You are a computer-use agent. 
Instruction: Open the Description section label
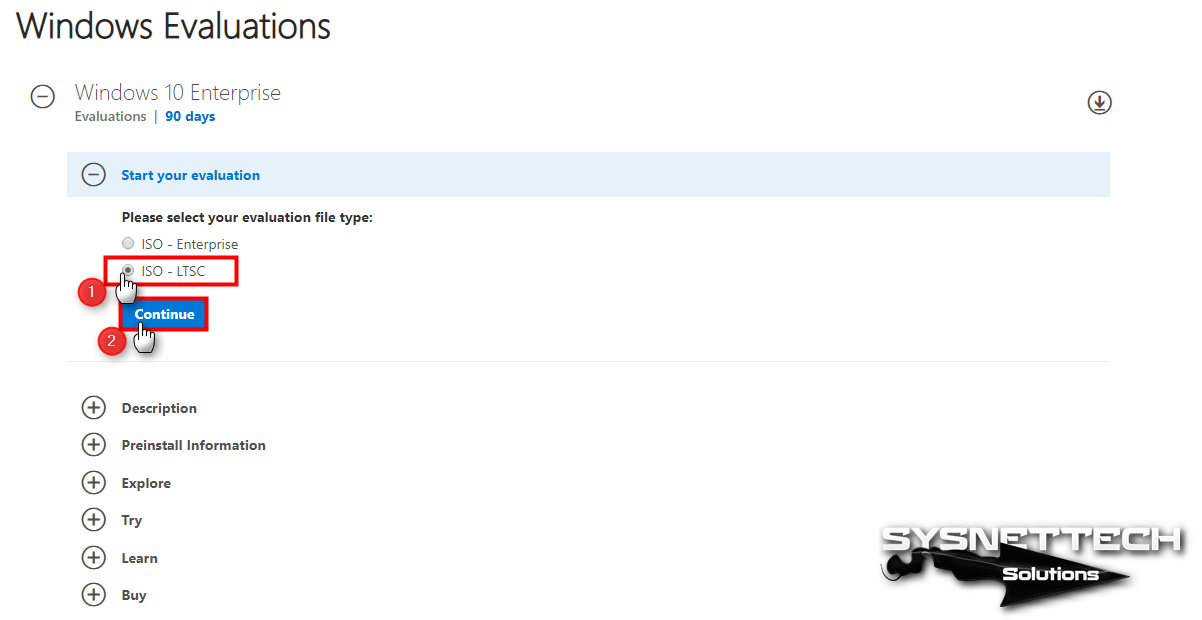pos(159,408)
